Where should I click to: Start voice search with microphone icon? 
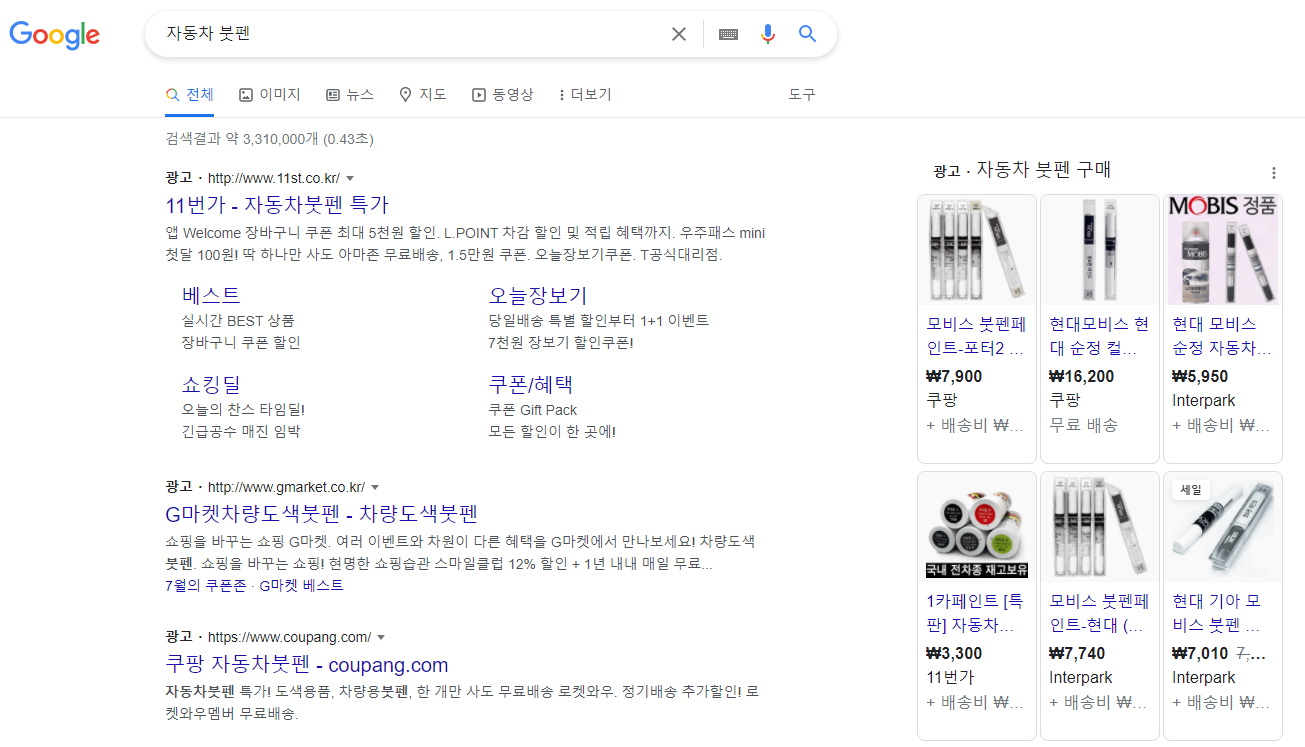tap(767, 34)
